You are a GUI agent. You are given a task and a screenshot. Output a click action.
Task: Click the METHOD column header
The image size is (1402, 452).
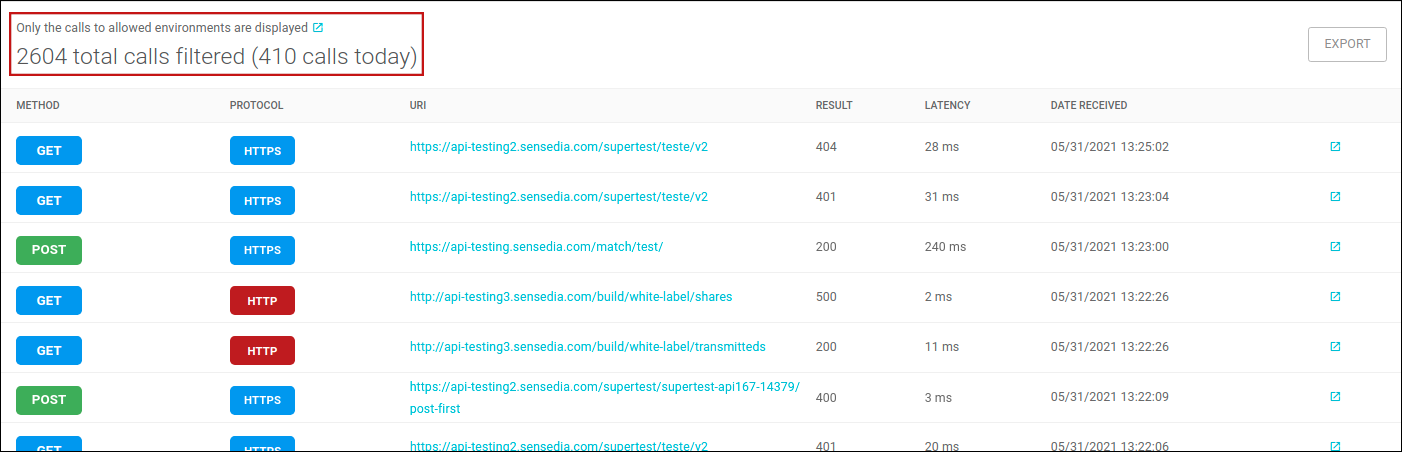[38, 105]
